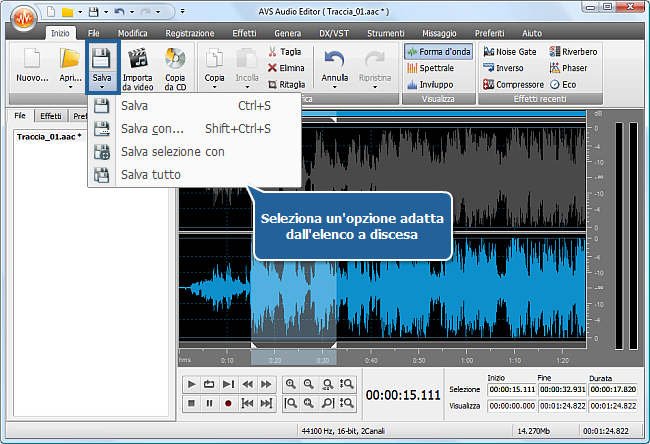Click the Copia copy icon
Screen dimensions: 650x444
point(214,58)
